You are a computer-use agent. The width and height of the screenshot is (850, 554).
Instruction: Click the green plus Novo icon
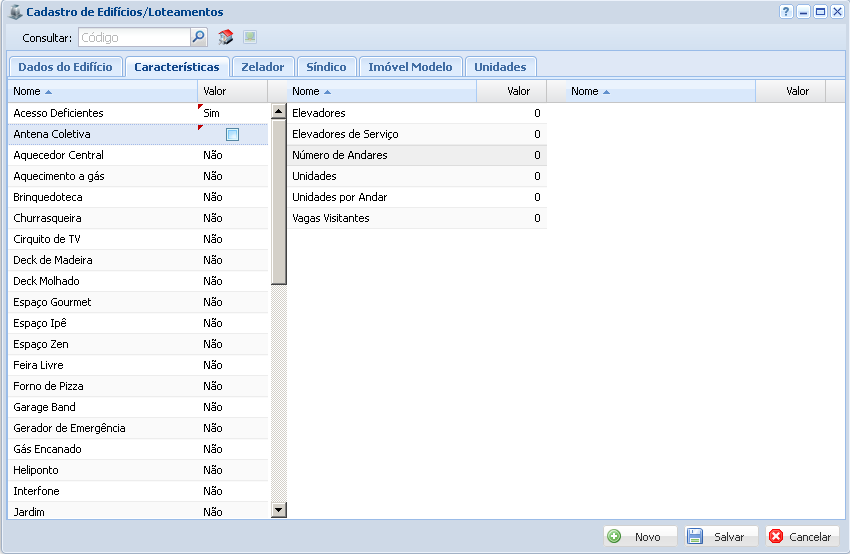click(x=614, y=537)
